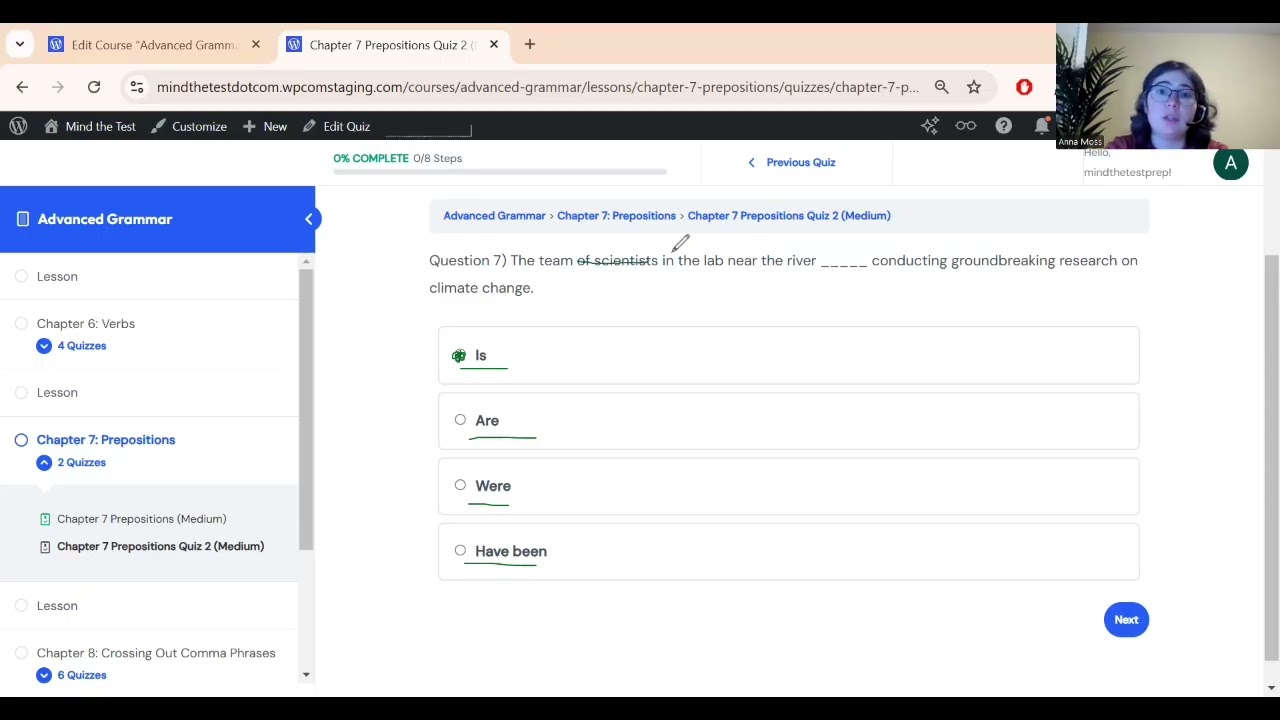Click the status circle beside Chapter 6: Verbs
This screenshot has height=720, width=1280.
point(21,323)
